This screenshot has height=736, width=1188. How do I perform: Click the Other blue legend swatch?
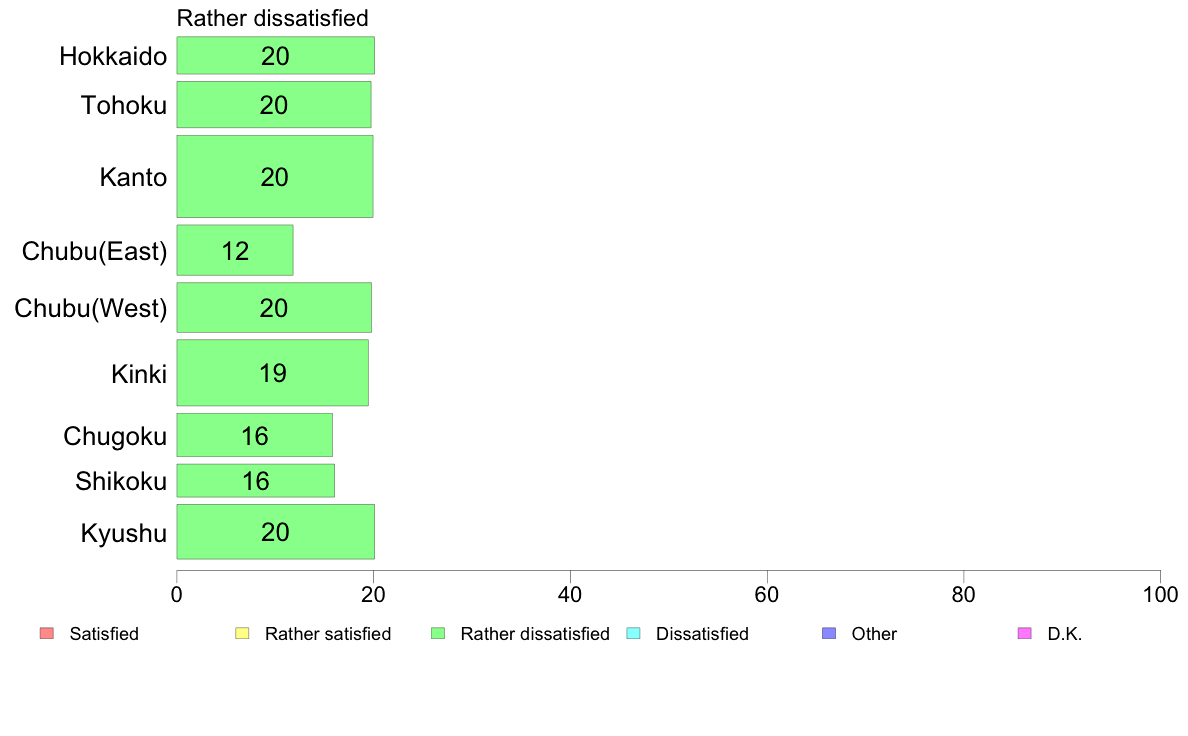tap(829, 633)
